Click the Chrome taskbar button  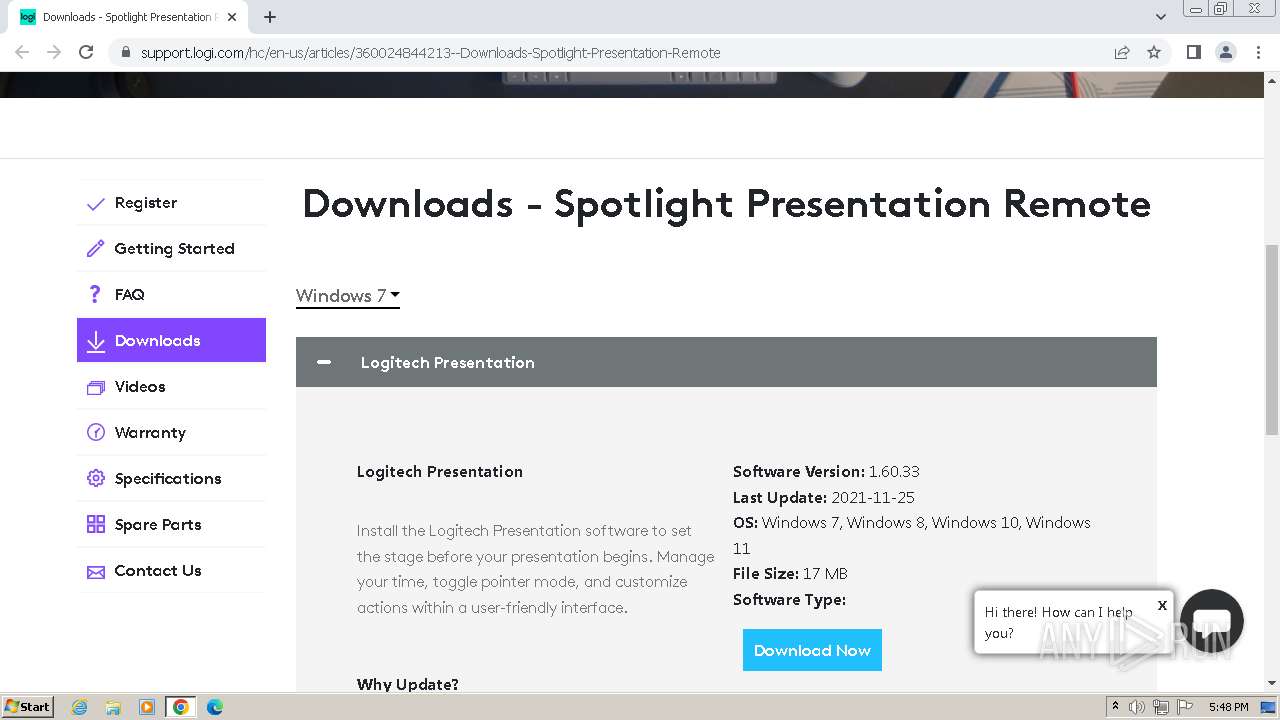[181, 707]
